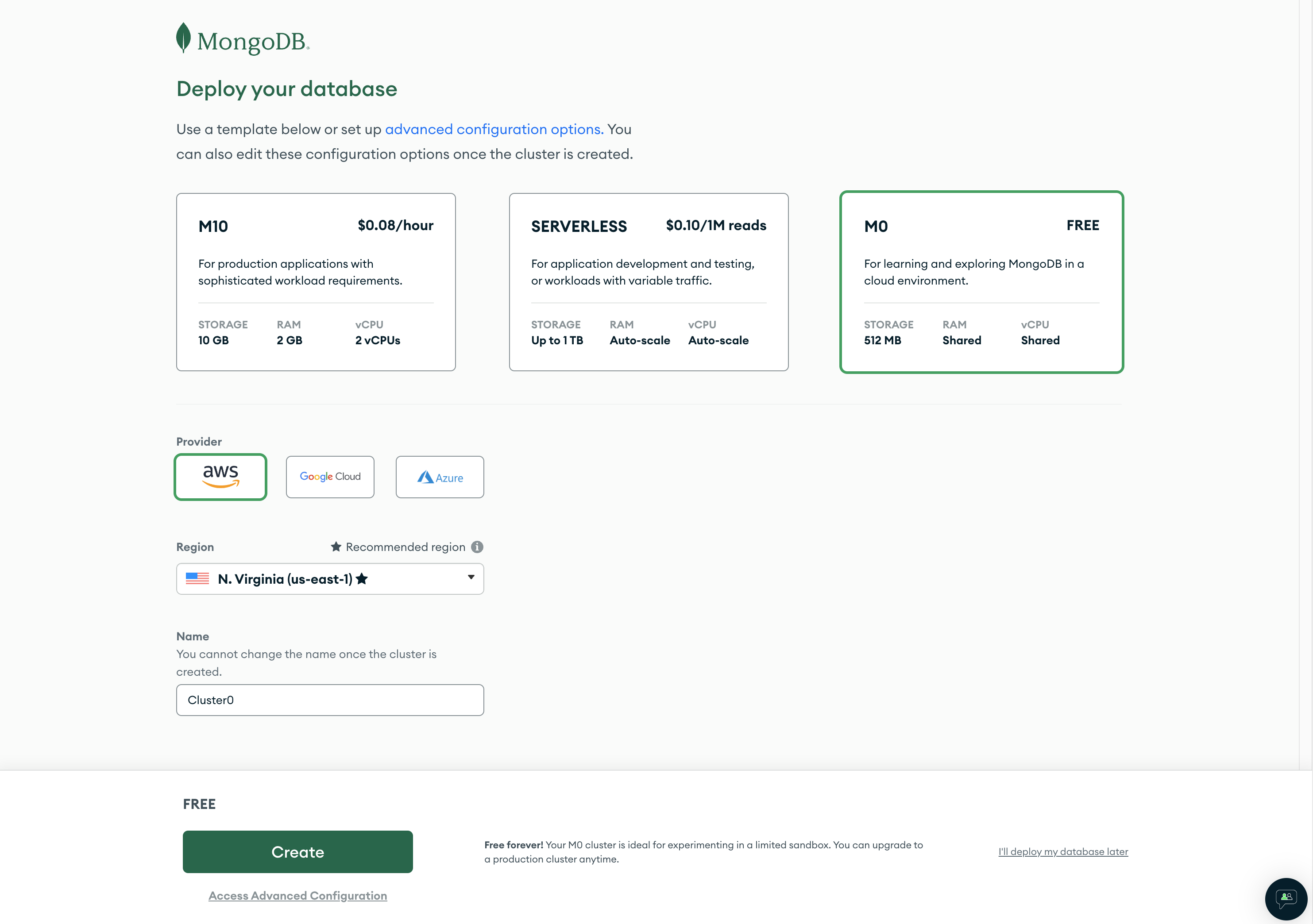Click the 2 GB RAM value on M10
The image size is (1313, 924).
pyautogui.click(x=290, y=340)
